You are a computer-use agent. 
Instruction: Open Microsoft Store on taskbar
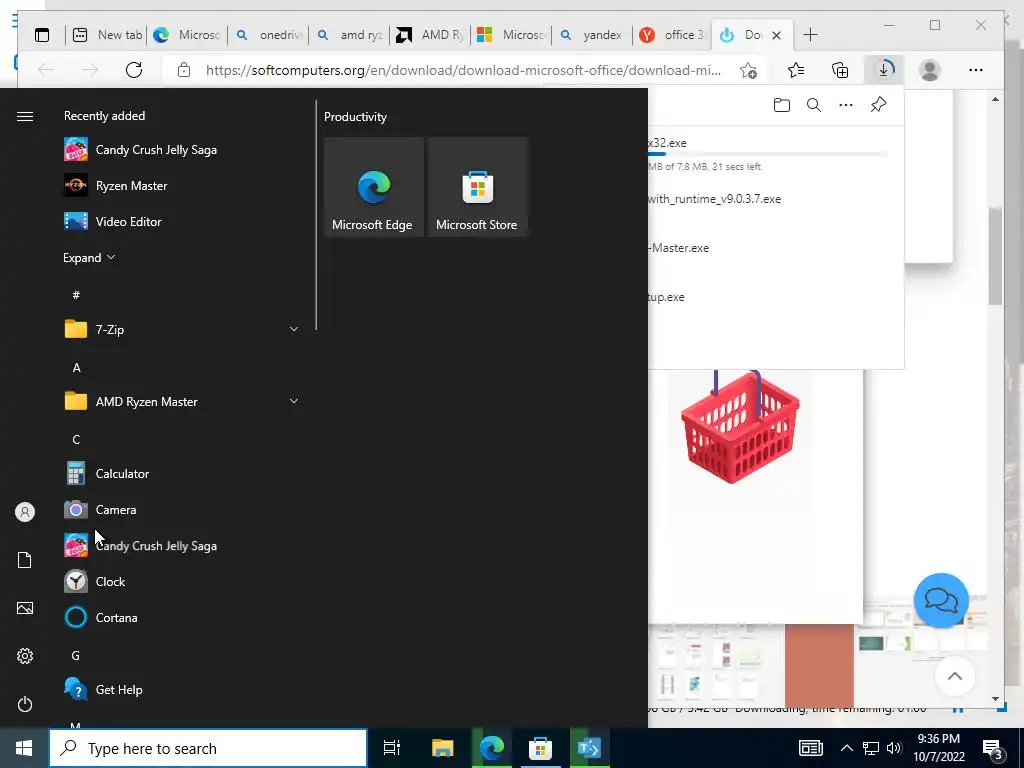pos(540,748)
